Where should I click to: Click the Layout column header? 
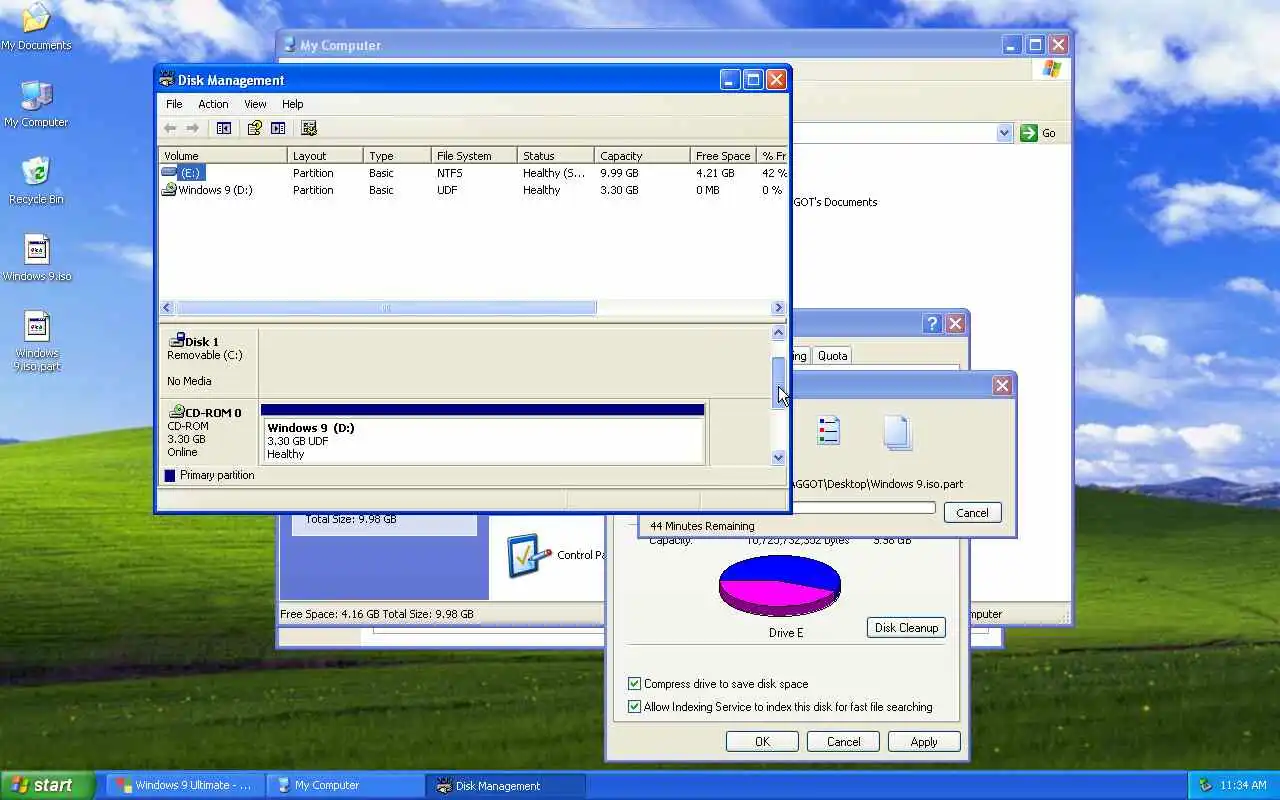tap(325, 156)
